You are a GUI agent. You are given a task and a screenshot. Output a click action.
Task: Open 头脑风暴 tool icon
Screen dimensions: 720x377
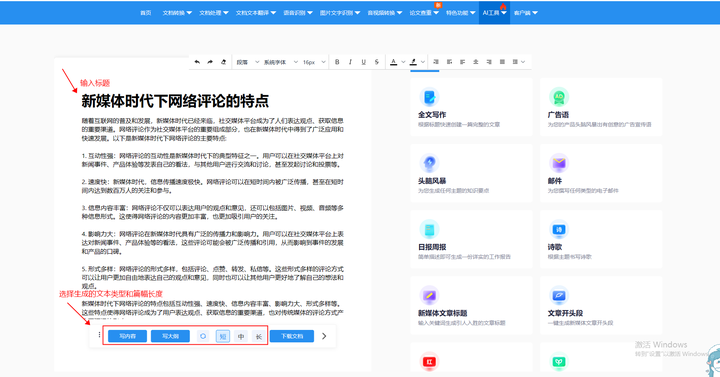(x=429, y=163)
